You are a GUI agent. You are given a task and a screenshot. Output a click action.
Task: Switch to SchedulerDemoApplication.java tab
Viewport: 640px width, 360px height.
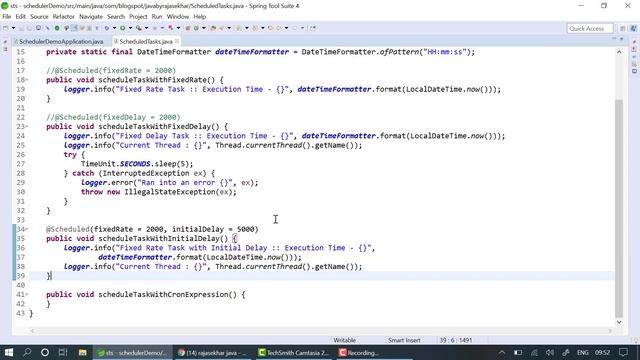click(x=60, y=41)
